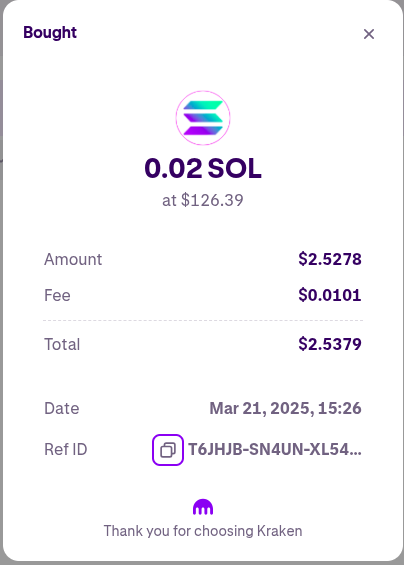Close the Bought receipt dialog
The height and width of the screenshot is (565, 404).
pyautogui.click(x=369, y=34)
